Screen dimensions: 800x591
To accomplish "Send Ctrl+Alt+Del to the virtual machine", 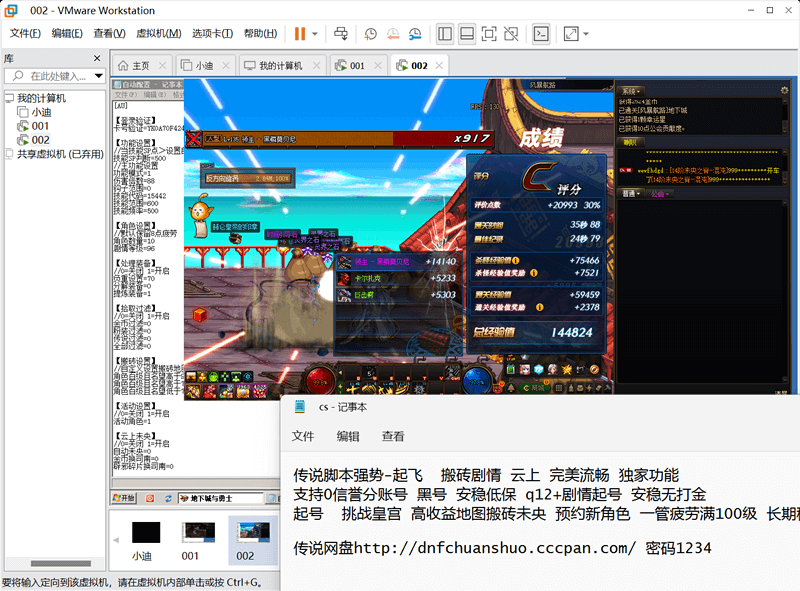I will pos(341,34).
